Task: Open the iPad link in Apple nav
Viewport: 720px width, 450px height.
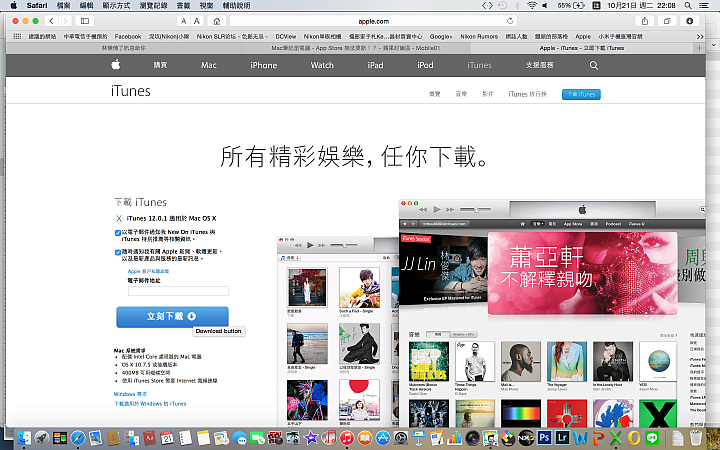Action: [x=375, y=65]
